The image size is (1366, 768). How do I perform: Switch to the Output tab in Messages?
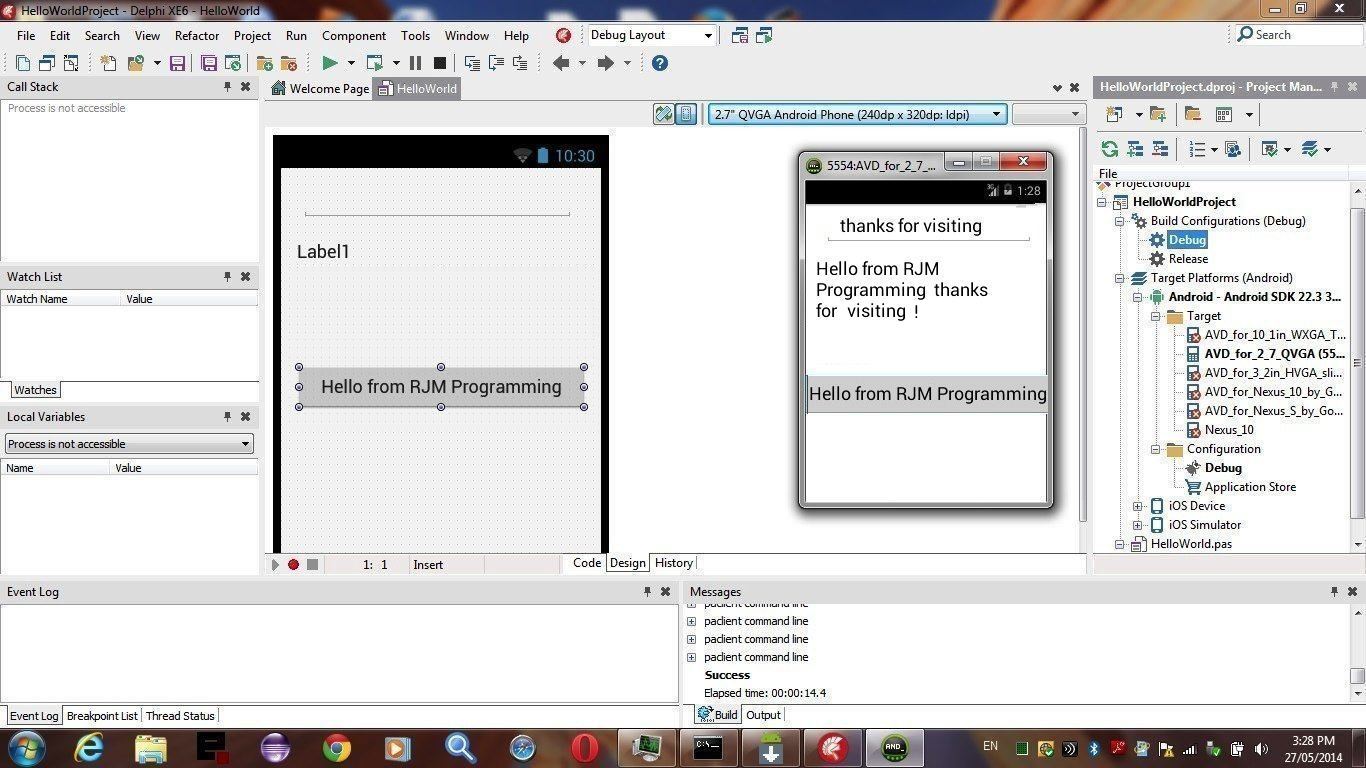(763, 715)
